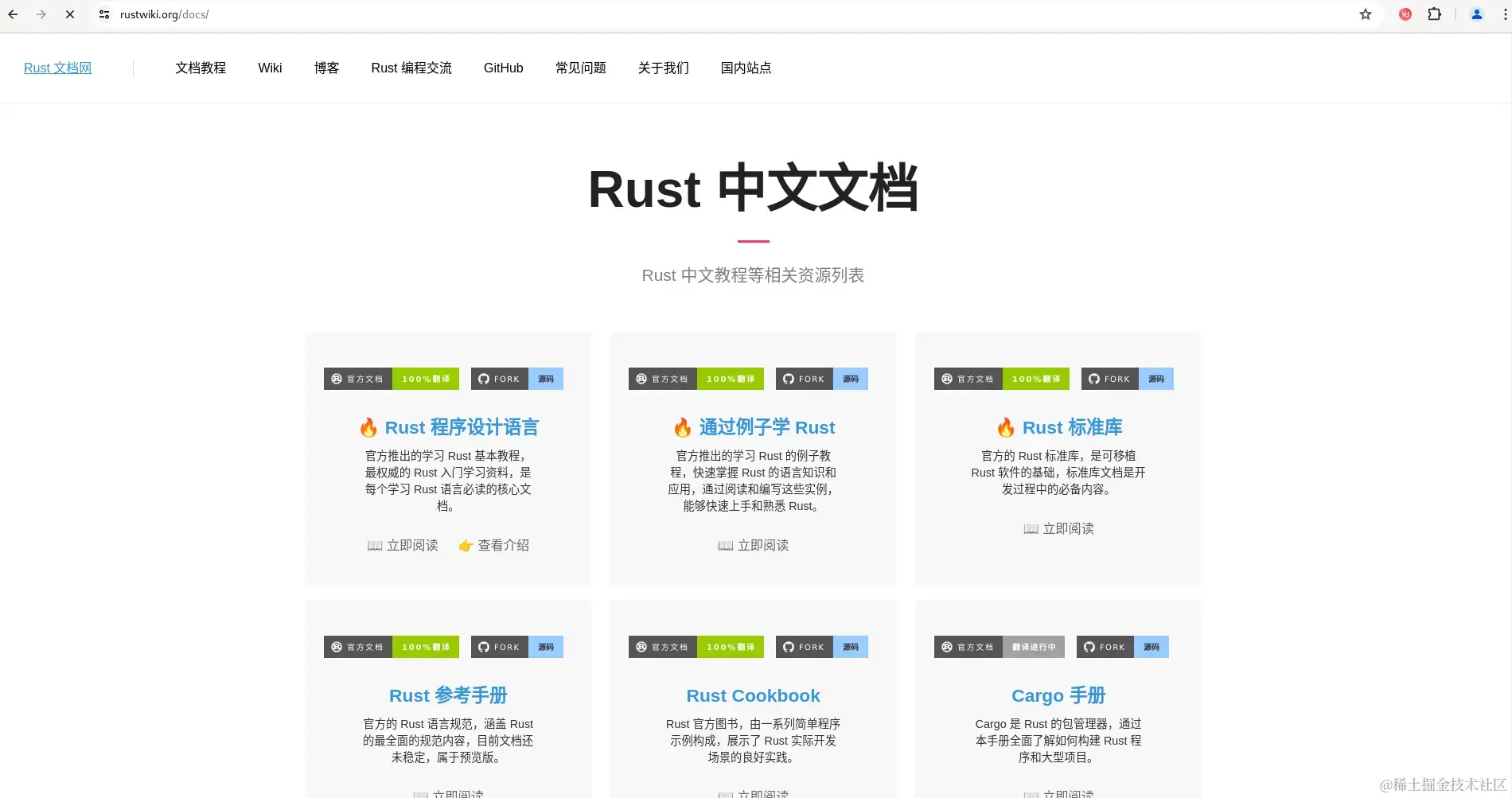Viewport: 1512px width, 798px height.
Task: Click the site info icon in address bar
Action: (103, 14)
